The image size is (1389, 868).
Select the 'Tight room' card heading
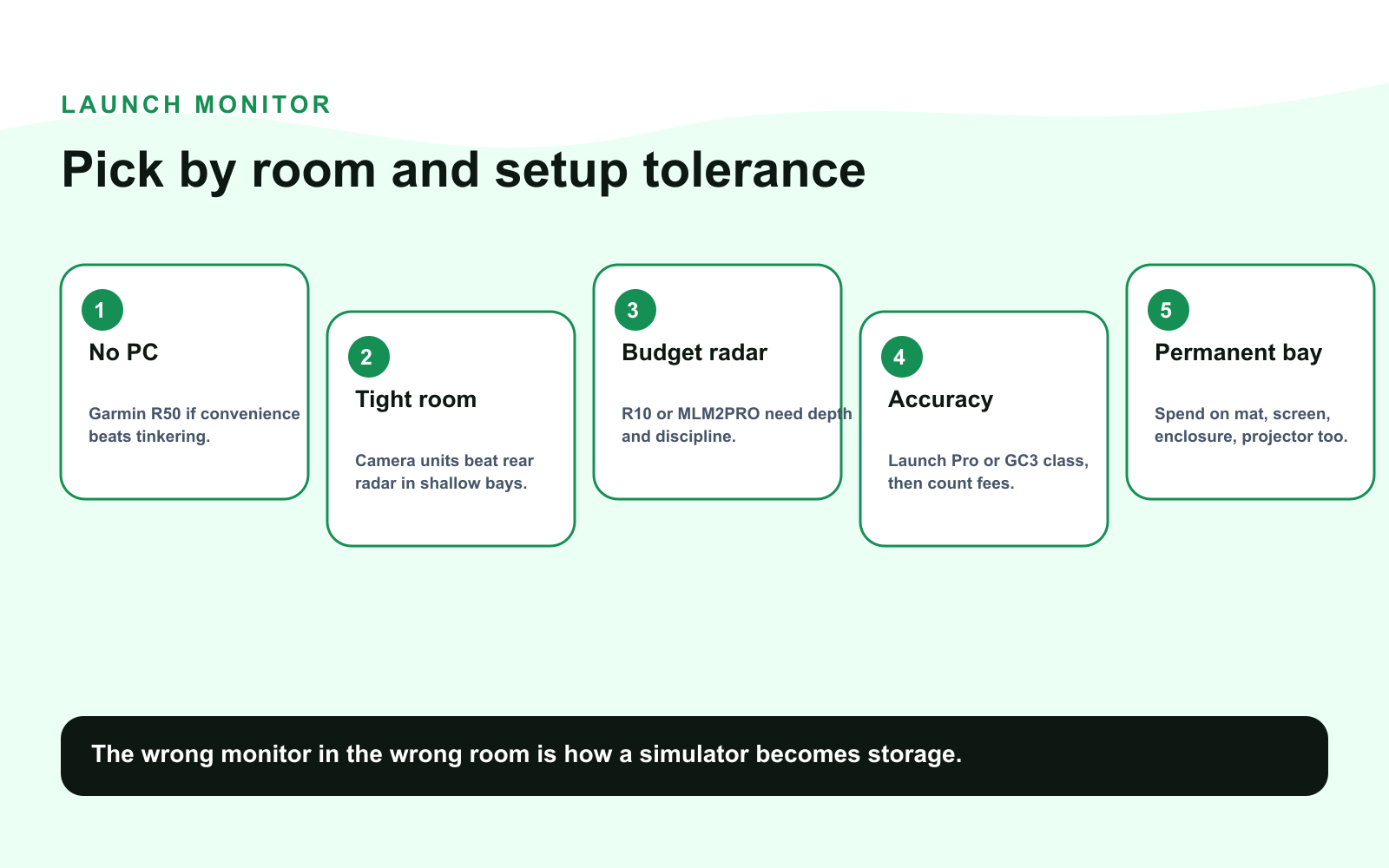[416, 399]
